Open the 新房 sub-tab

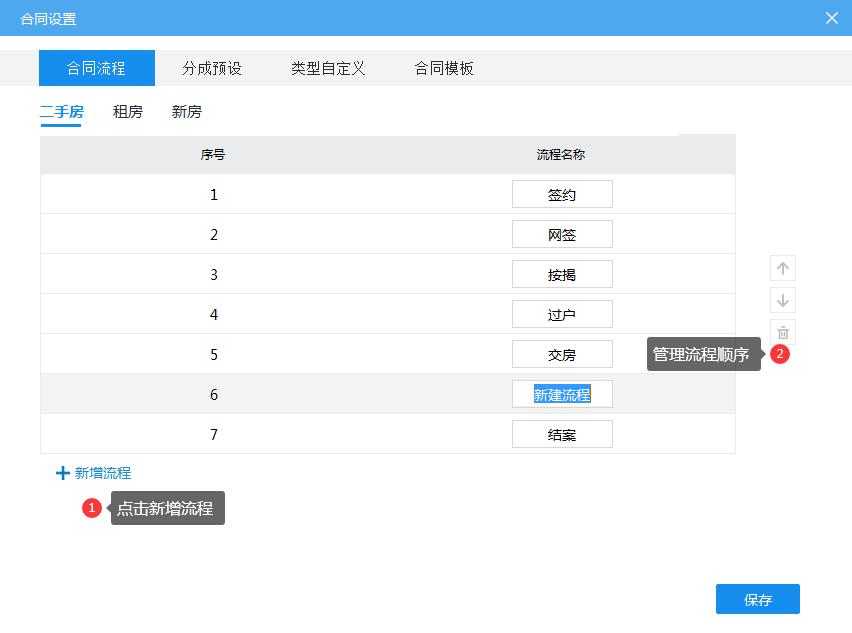point(189,112)
